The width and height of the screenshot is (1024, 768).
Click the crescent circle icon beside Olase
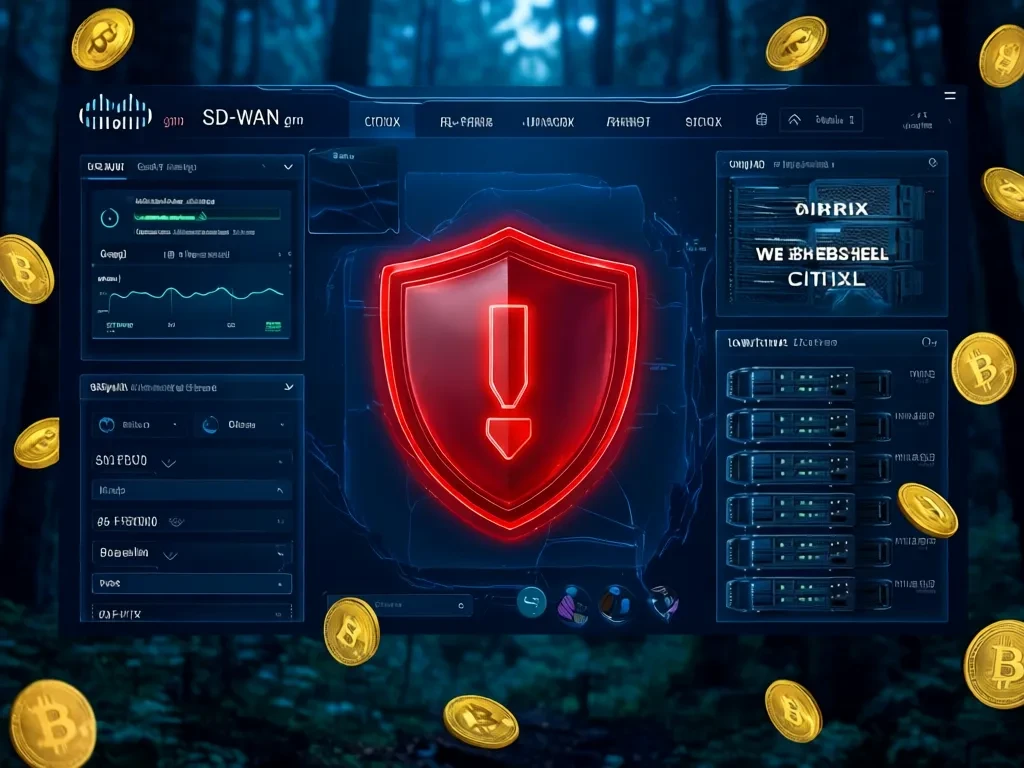pos(210,425)
